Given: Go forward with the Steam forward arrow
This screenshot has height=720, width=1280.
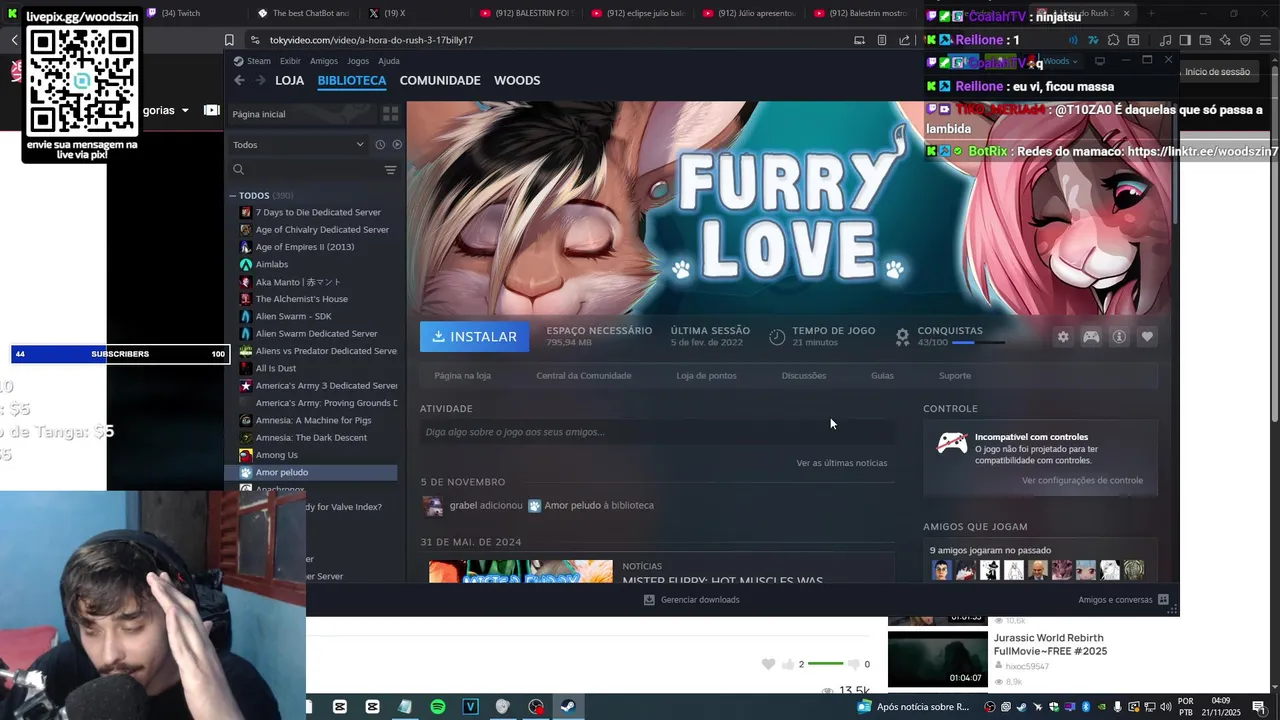Looking at the screenshot, I should click(259, 80).
